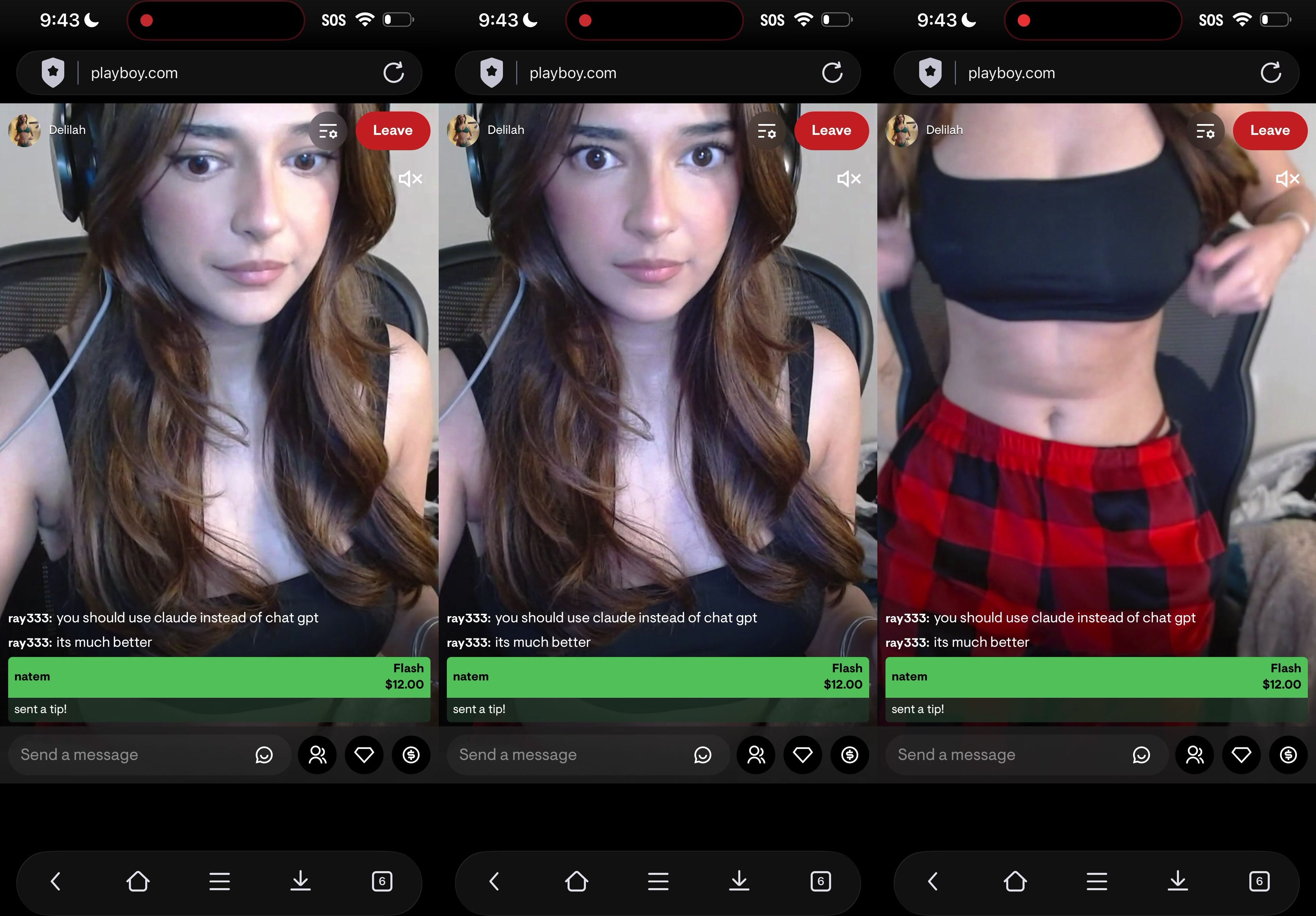The width and height of the screenshot is (1316, 916).
Task: Click the tip dollar icon in left screenshot
Action: (x=411, y=755)
